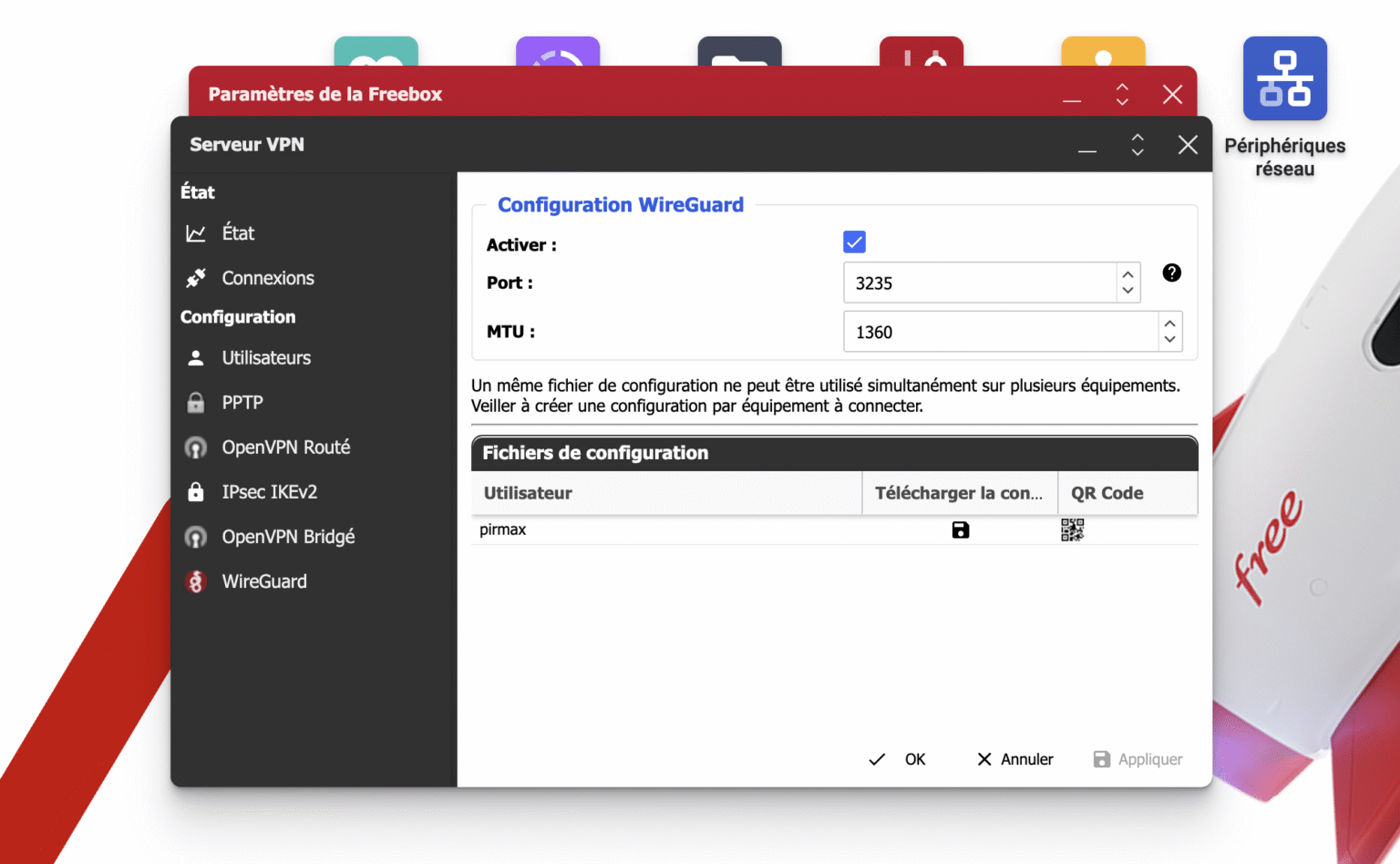Click the Annuler button

point(1014,759)
